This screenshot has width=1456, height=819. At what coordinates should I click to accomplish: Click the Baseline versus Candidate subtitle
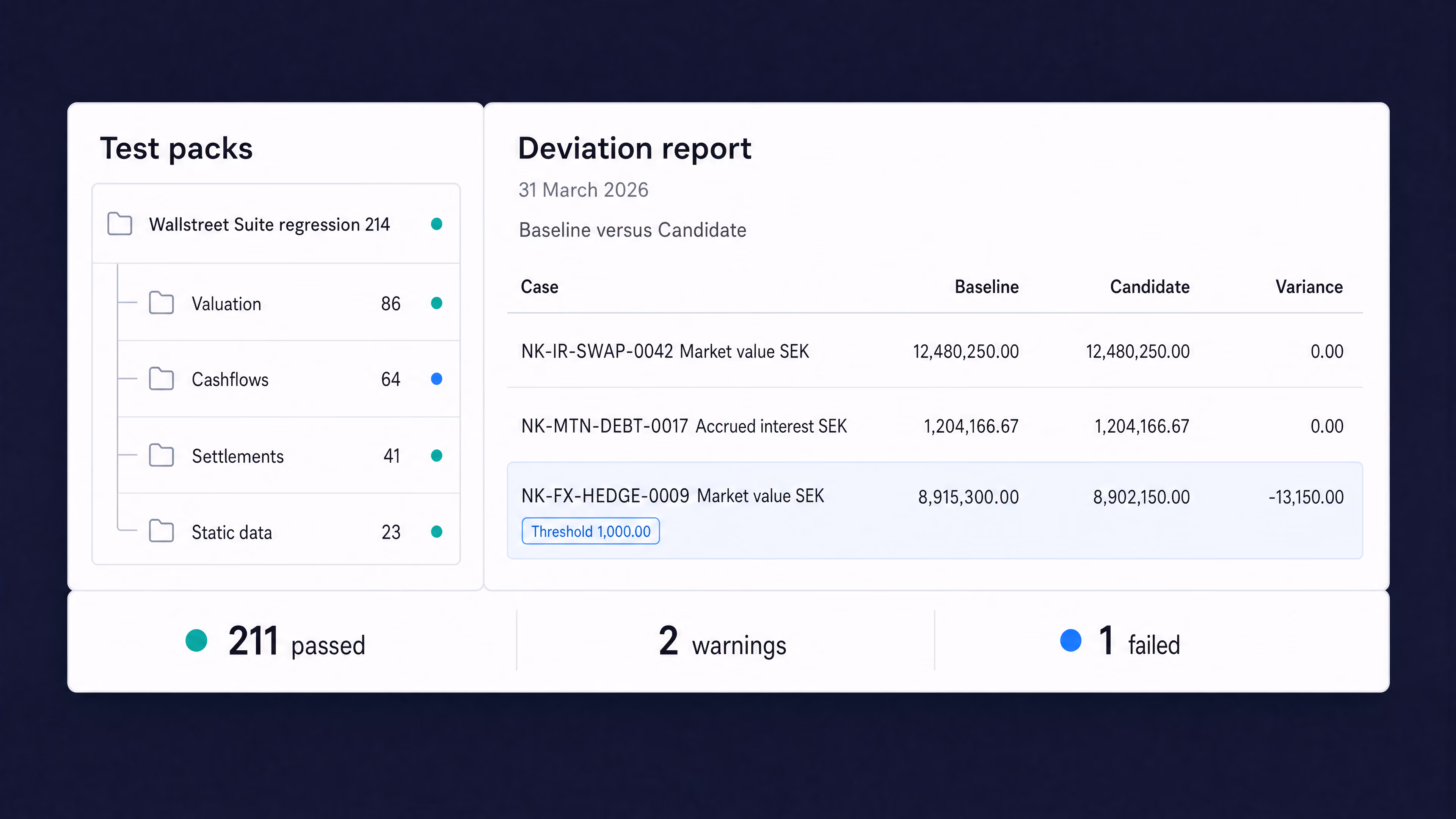(632, 230)
